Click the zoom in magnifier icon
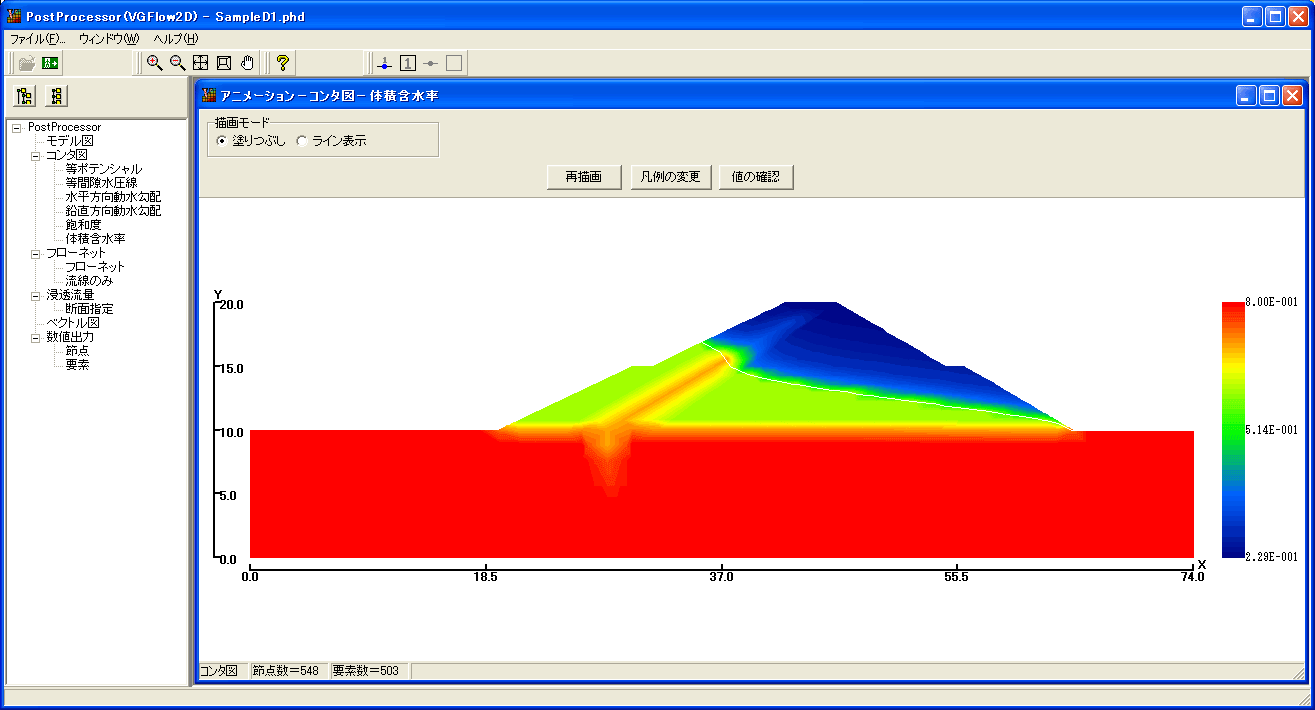This screenshot has height=710, width=1315. [x=154, y=63]
